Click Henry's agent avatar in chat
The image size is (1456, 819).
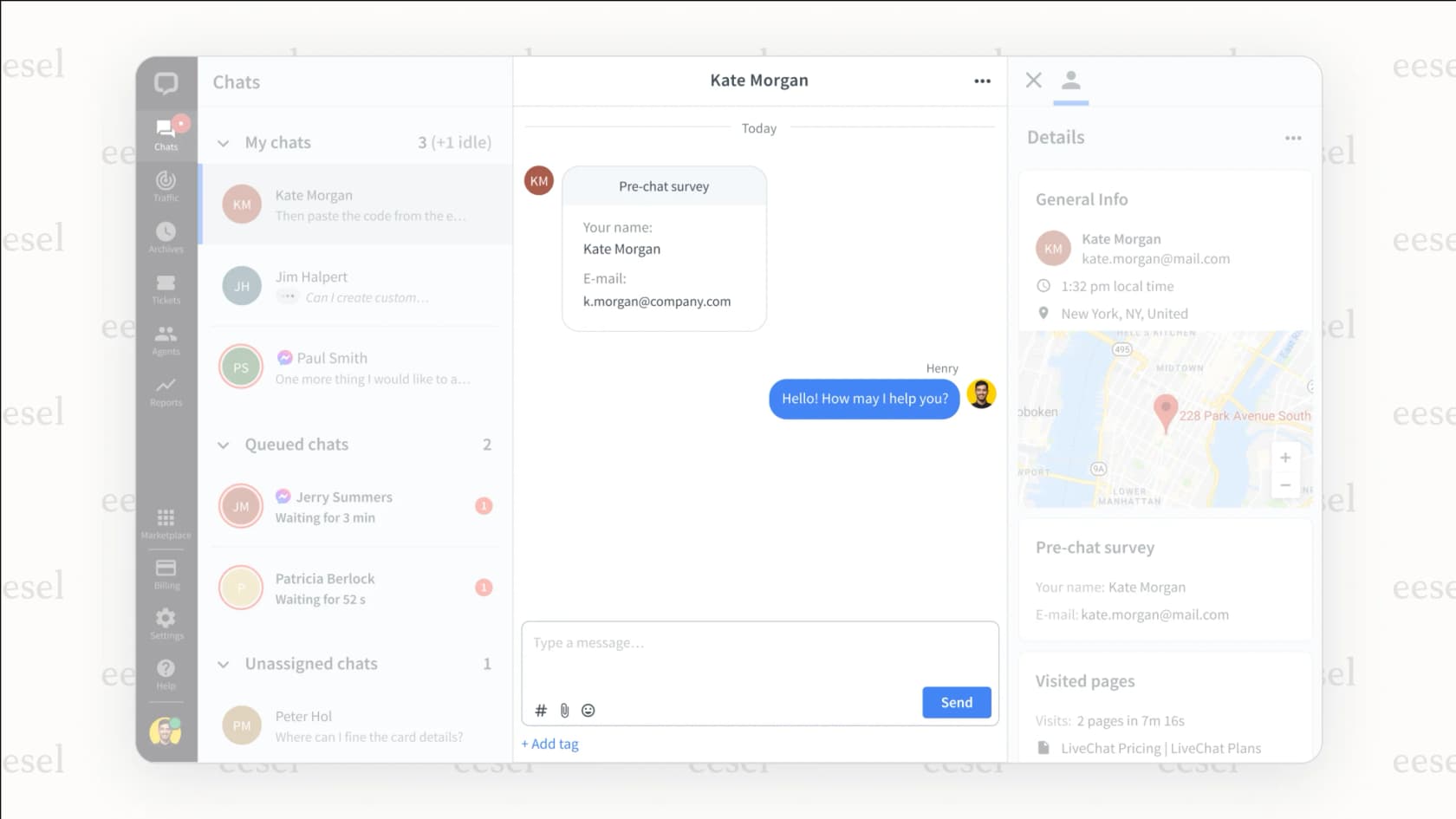pos(981,394)
